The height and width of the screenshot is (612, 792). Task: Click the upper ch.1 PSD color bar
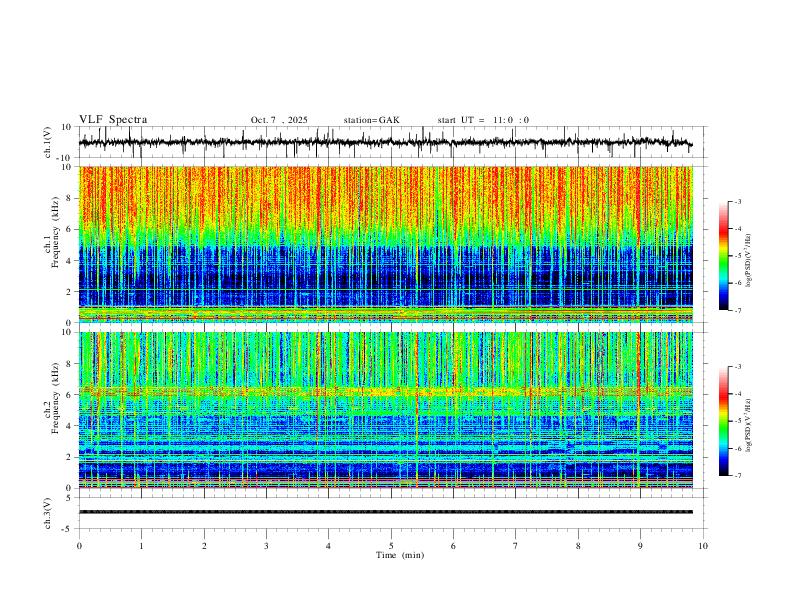723,256
